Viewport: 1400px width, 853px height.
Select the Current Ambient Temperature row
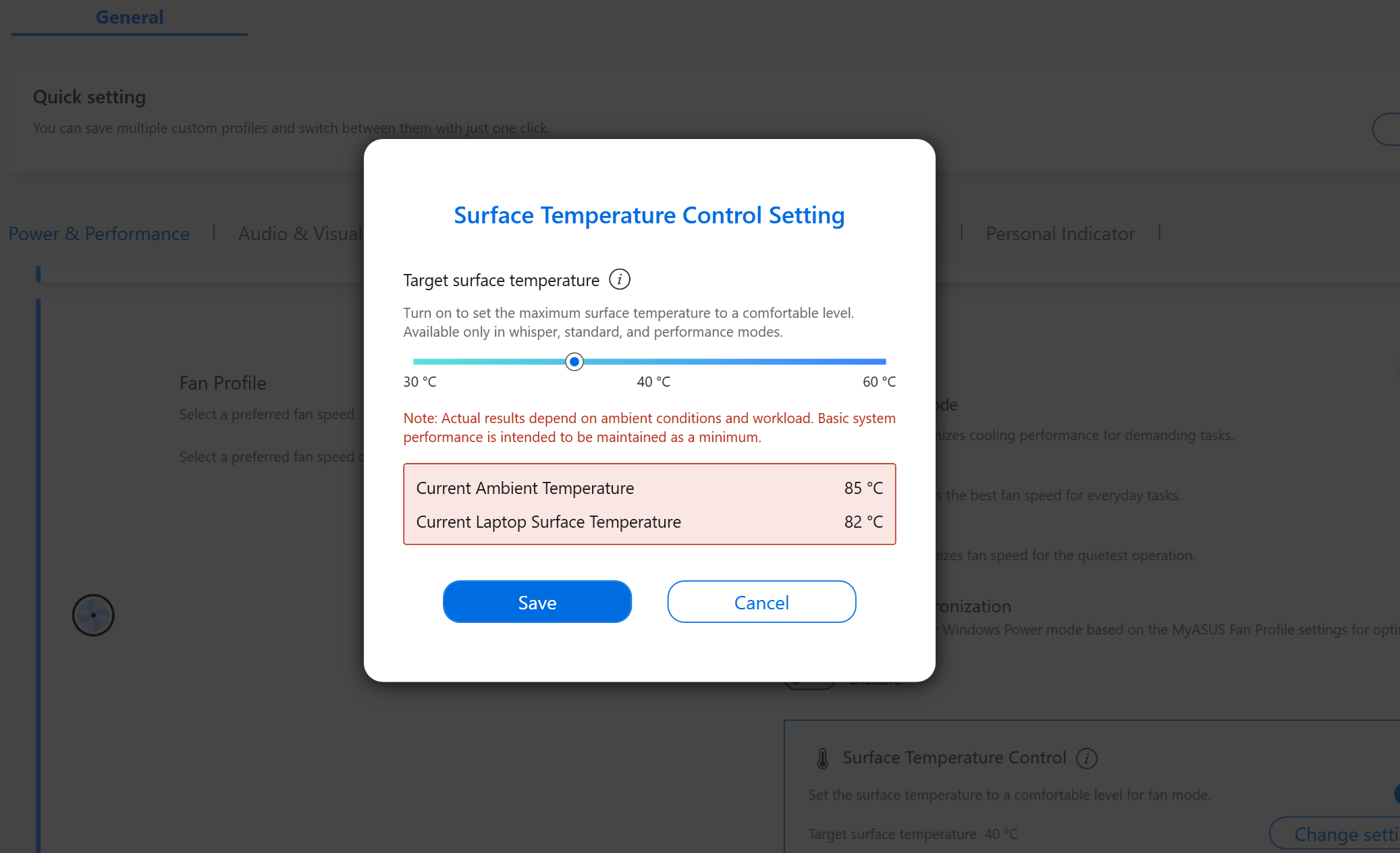(x=649, y=488)
